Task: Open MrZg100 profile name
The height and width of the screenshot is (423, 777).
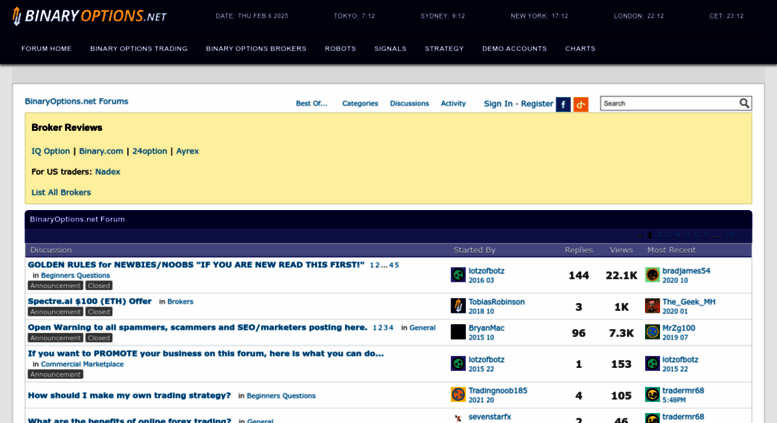Action: click(x=679, y=328)
